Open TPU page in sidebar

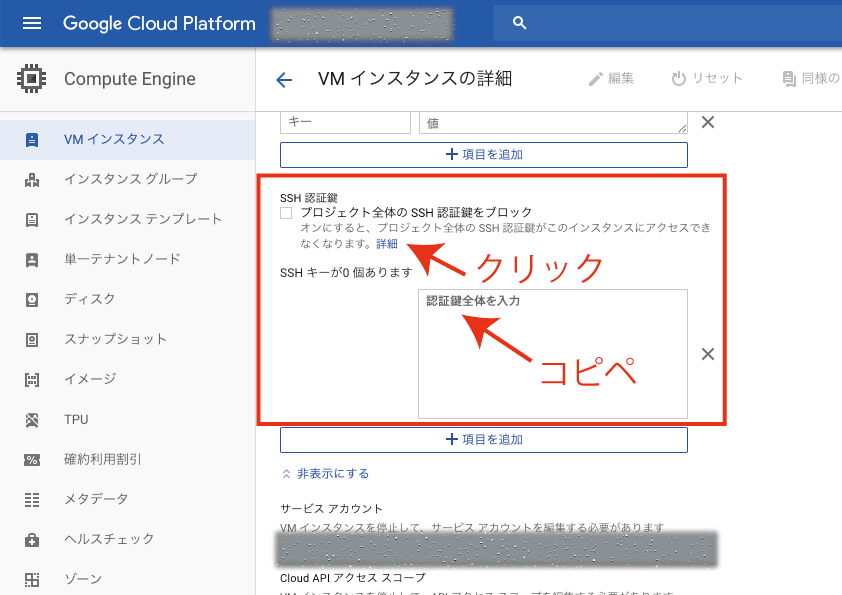tap(127, 419)
